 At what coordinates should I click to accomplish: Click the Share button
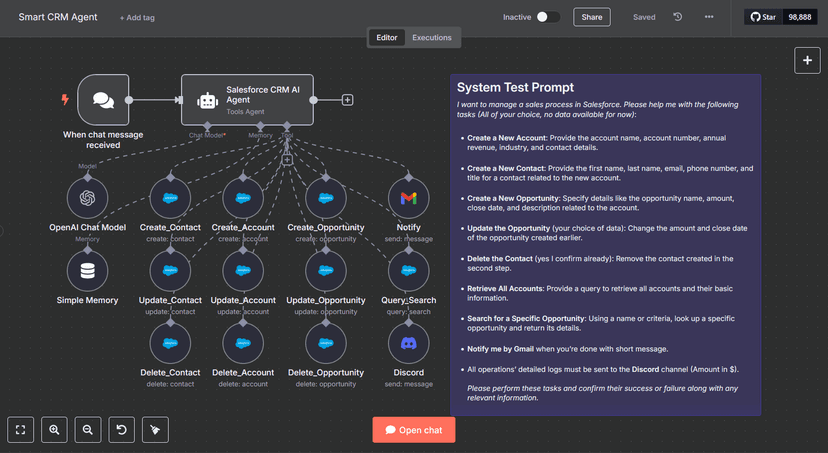[x=592, y=17]
